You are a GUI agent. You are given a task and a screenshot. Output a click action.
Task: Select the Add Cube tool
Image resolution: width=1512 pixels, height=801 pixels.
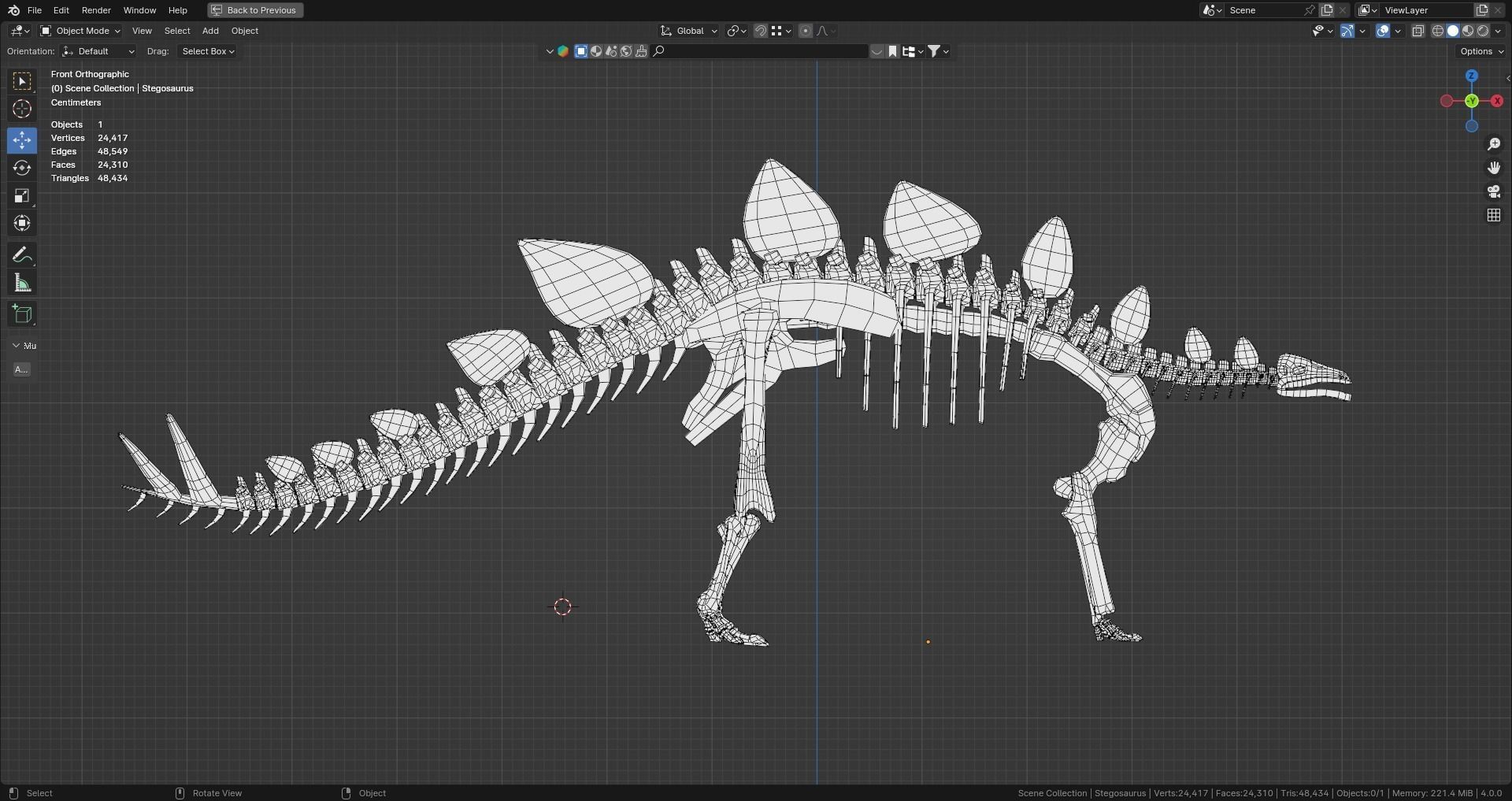tap(22, 314)
